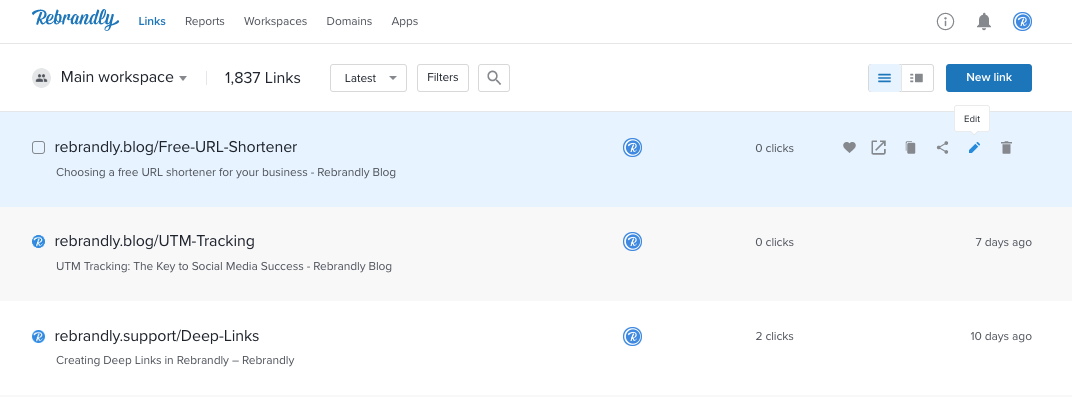The width and height of the screenshot is (1072, 397).
Task: Click the favicon beside rebrandly.blog/UTM-Tracking
Action: point(38,241)
